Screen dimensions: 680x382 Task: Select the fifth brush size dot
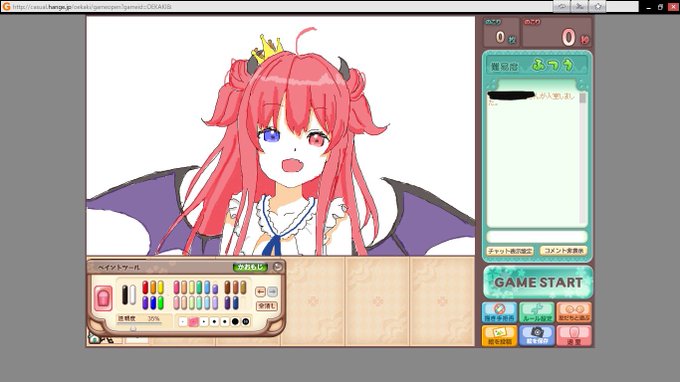click(225, 322)
